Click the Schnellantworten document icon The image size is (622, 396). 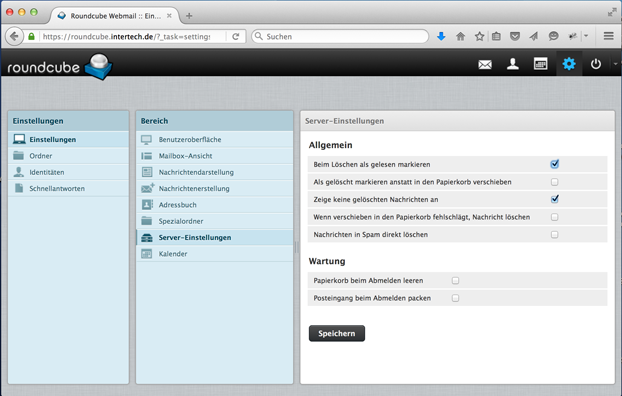click(19, 188)
